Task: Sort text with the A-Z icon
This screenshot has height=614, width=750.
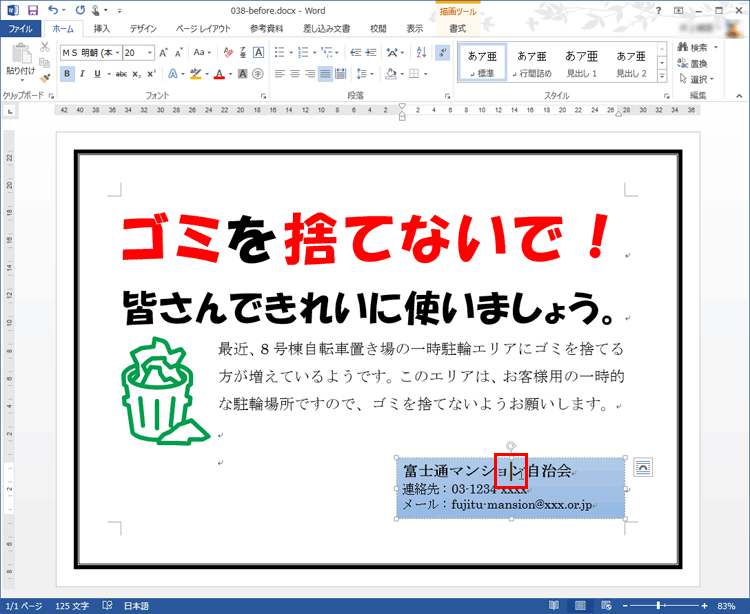Action: point(421,53)
